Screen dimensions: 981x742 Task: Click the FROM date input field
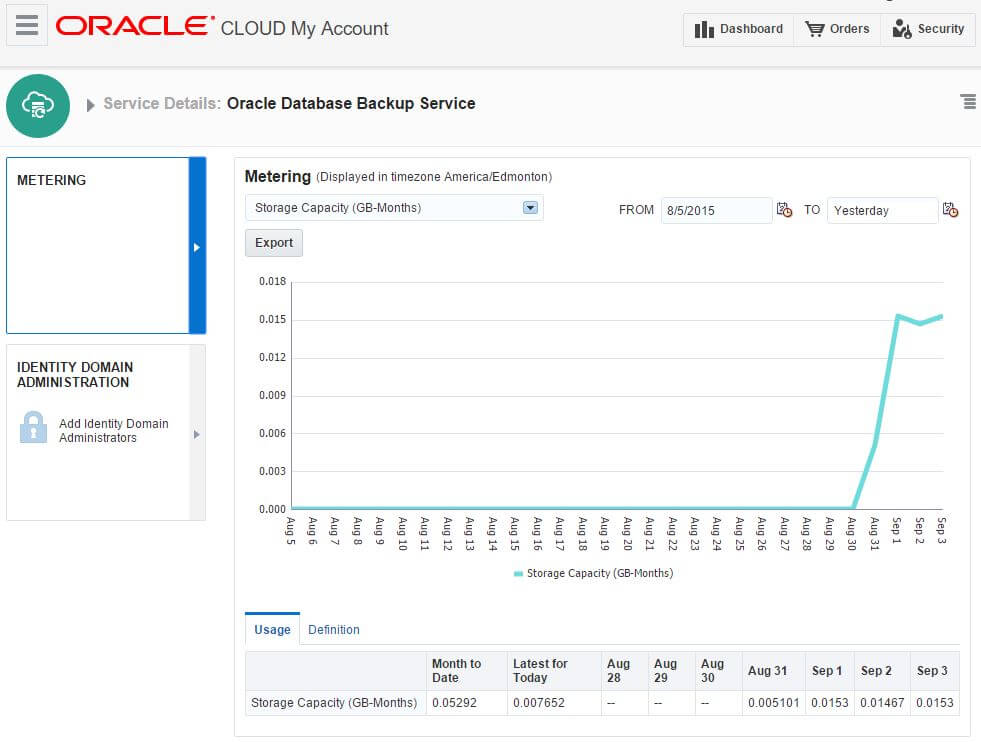click(715, 211)
